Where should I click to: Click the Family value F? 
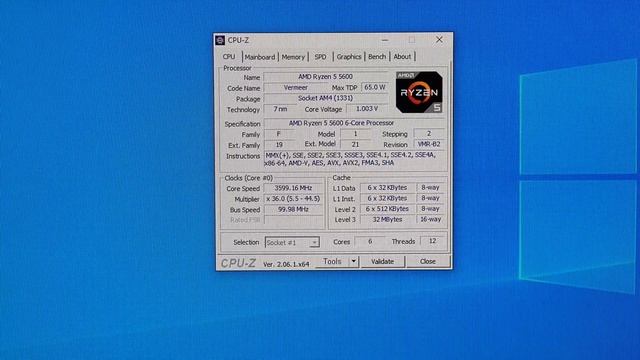pos(279,134)
